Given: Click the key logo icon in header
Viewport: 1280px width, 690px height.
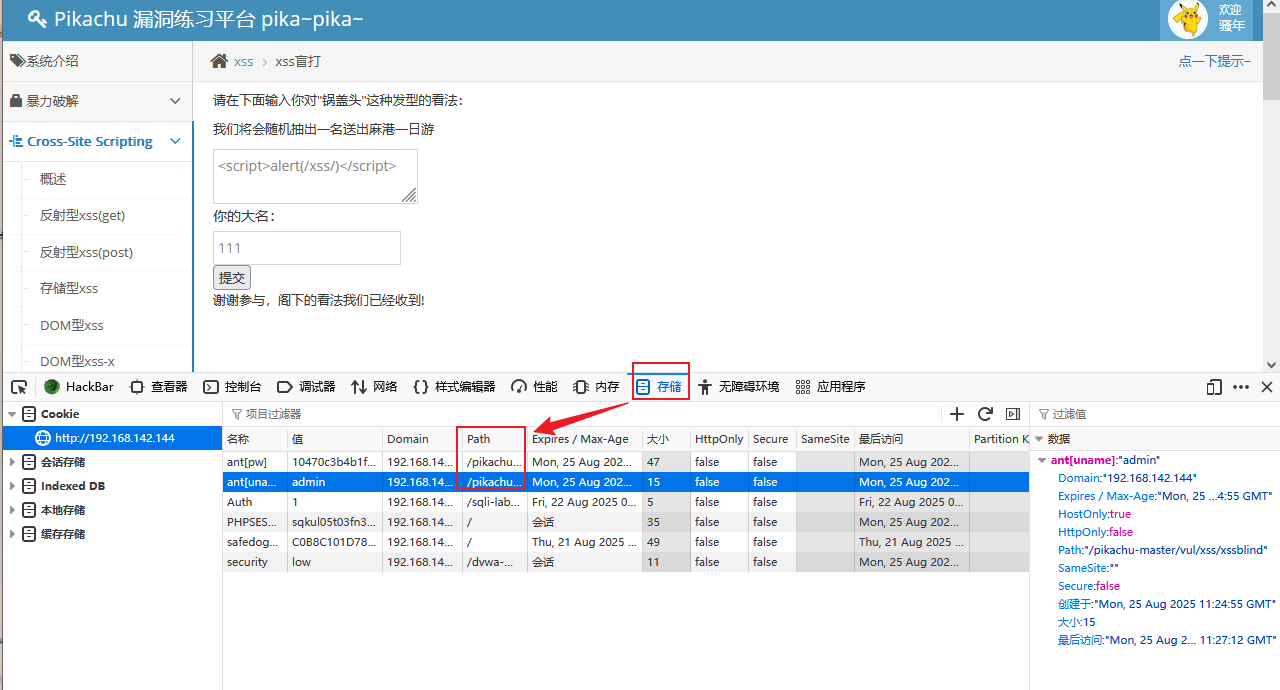Looking at the screenshot, I should click(37, 18).
